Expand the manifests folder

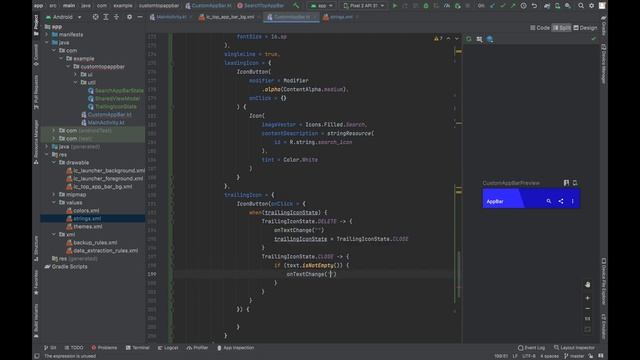(47, 35)
